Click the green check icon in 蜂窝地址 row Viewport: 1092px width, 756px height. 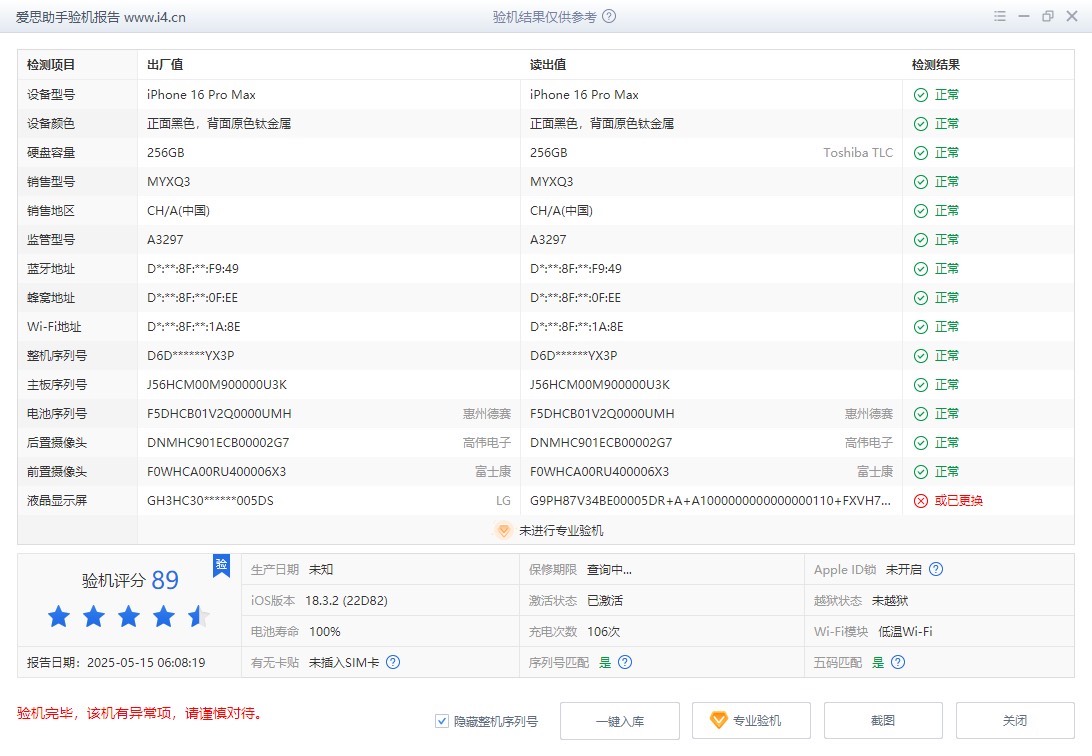click(x=921, y=298)
